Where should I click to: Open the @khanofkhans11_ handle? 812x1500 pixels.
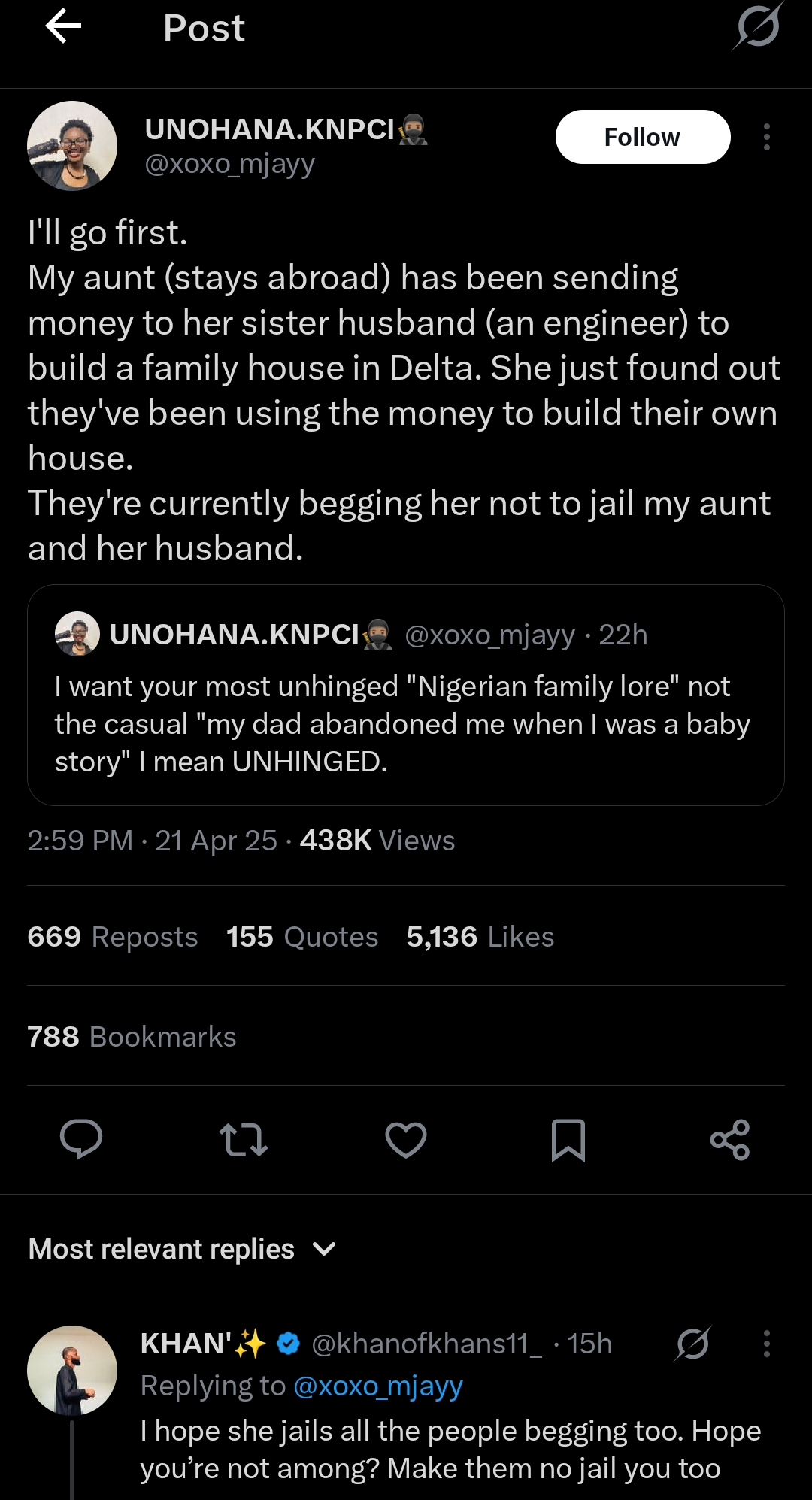(426, 1344)
